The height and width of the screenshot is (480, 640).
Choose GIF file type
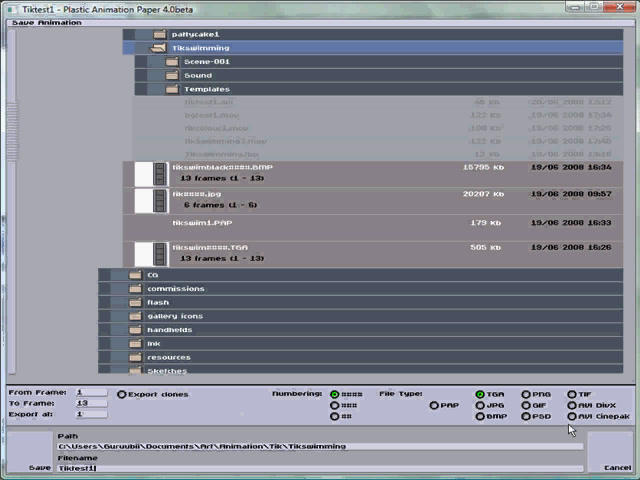tap(526, 405)
